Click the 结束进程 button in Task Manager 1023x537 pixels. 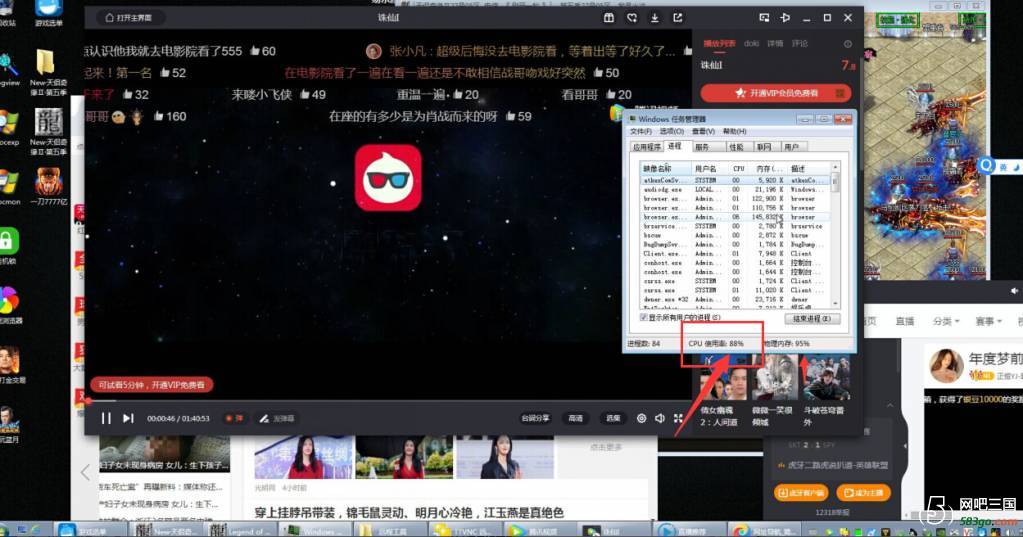pyautogui.click(x=812, y=318)
